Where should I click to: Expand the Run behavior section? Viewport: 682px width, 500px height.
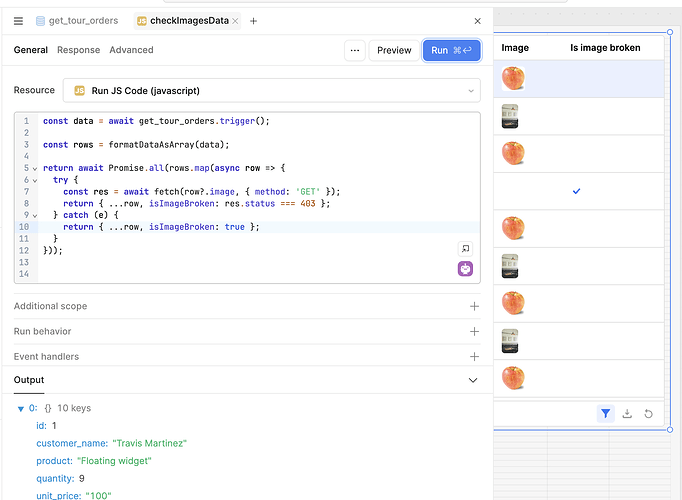[x=475, y=332]
